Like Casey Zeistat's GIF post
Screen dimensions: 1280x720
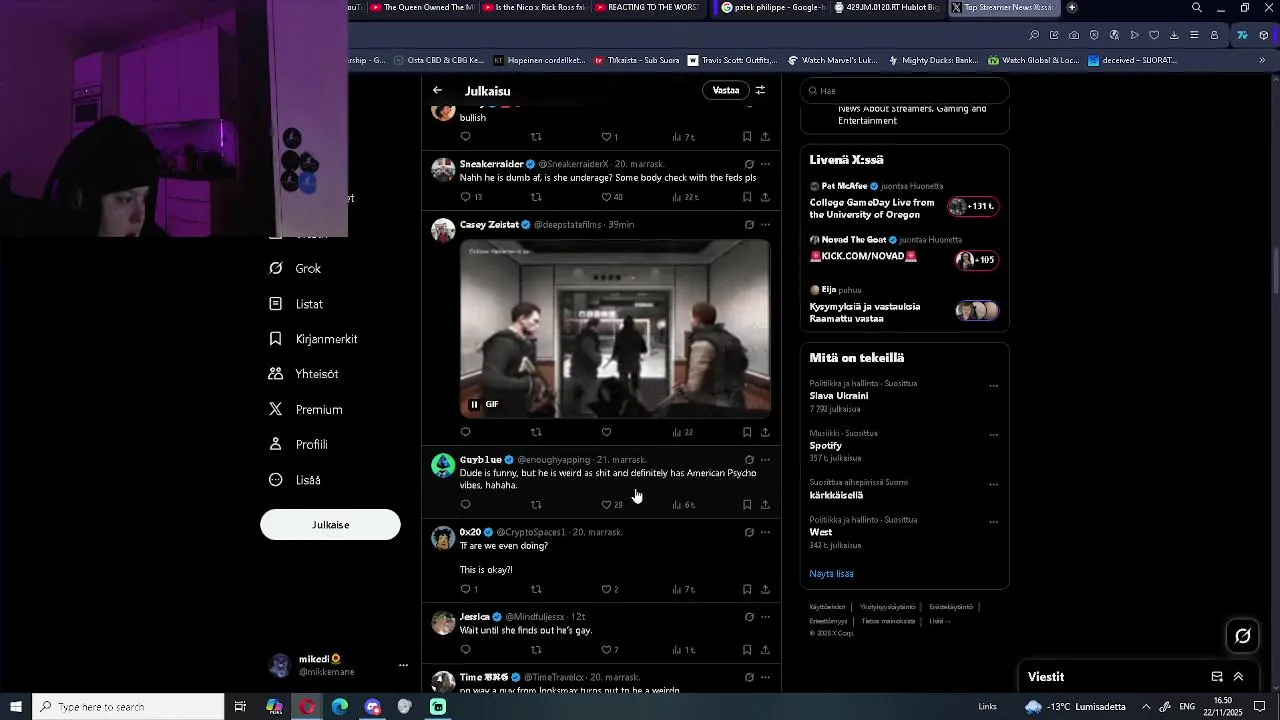[606, 432]
